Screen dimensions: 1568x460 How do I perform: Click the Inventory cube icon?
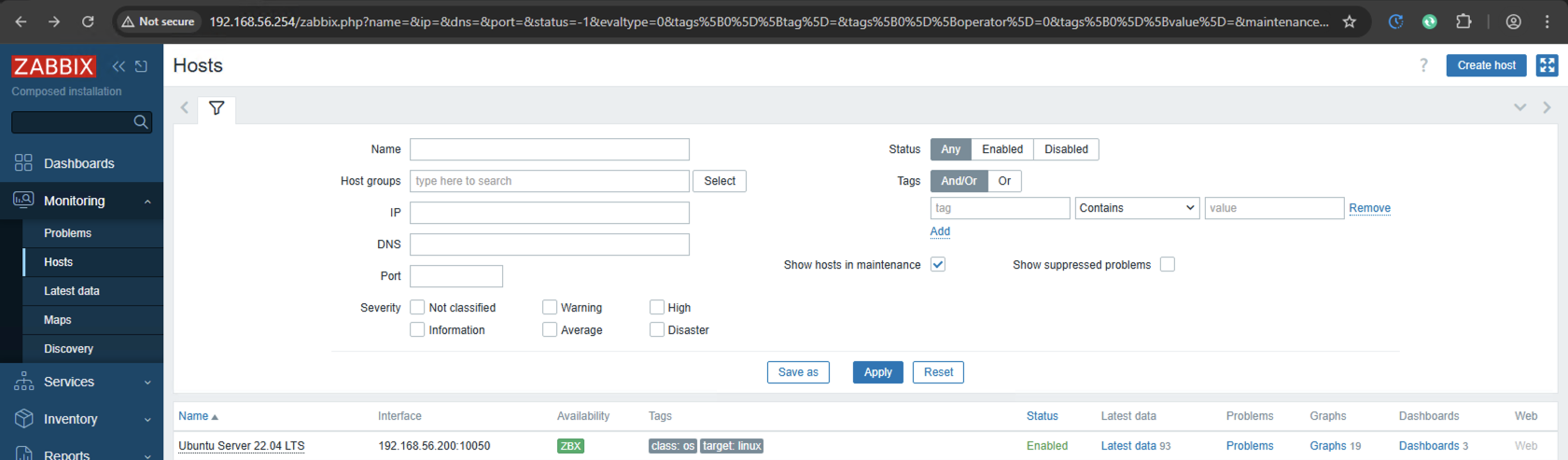pyautogui.click(x=23, y=419)
